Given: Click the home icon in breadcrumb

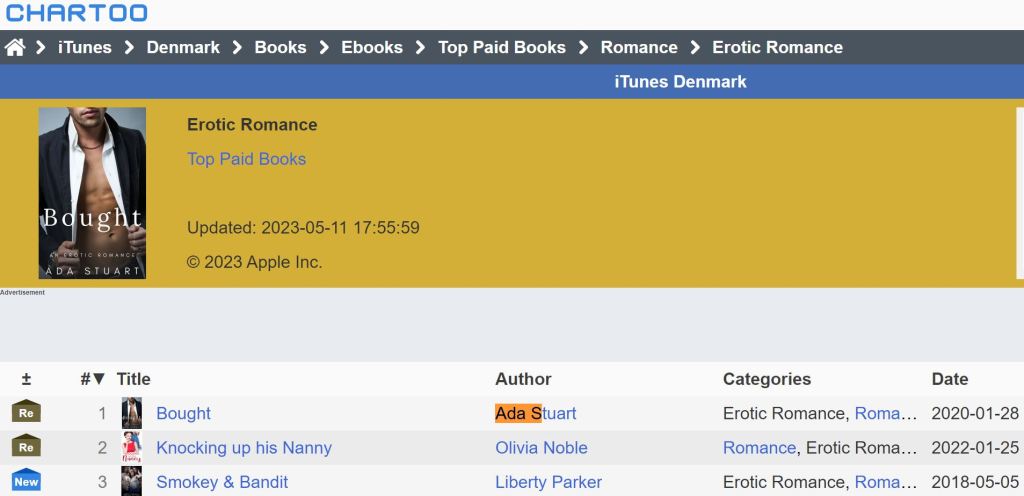Looking at the screenshot, I should (15, 47).
